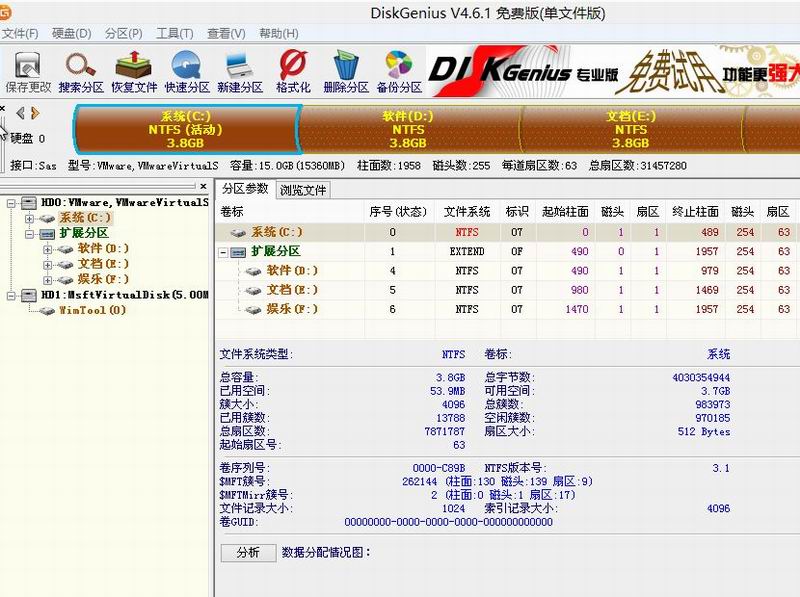Image resolution: width=800 pixels, height=597 pixels.
Task: Click the 娱乐(F:) drive icon in partition table
Action: pos(254,310)
